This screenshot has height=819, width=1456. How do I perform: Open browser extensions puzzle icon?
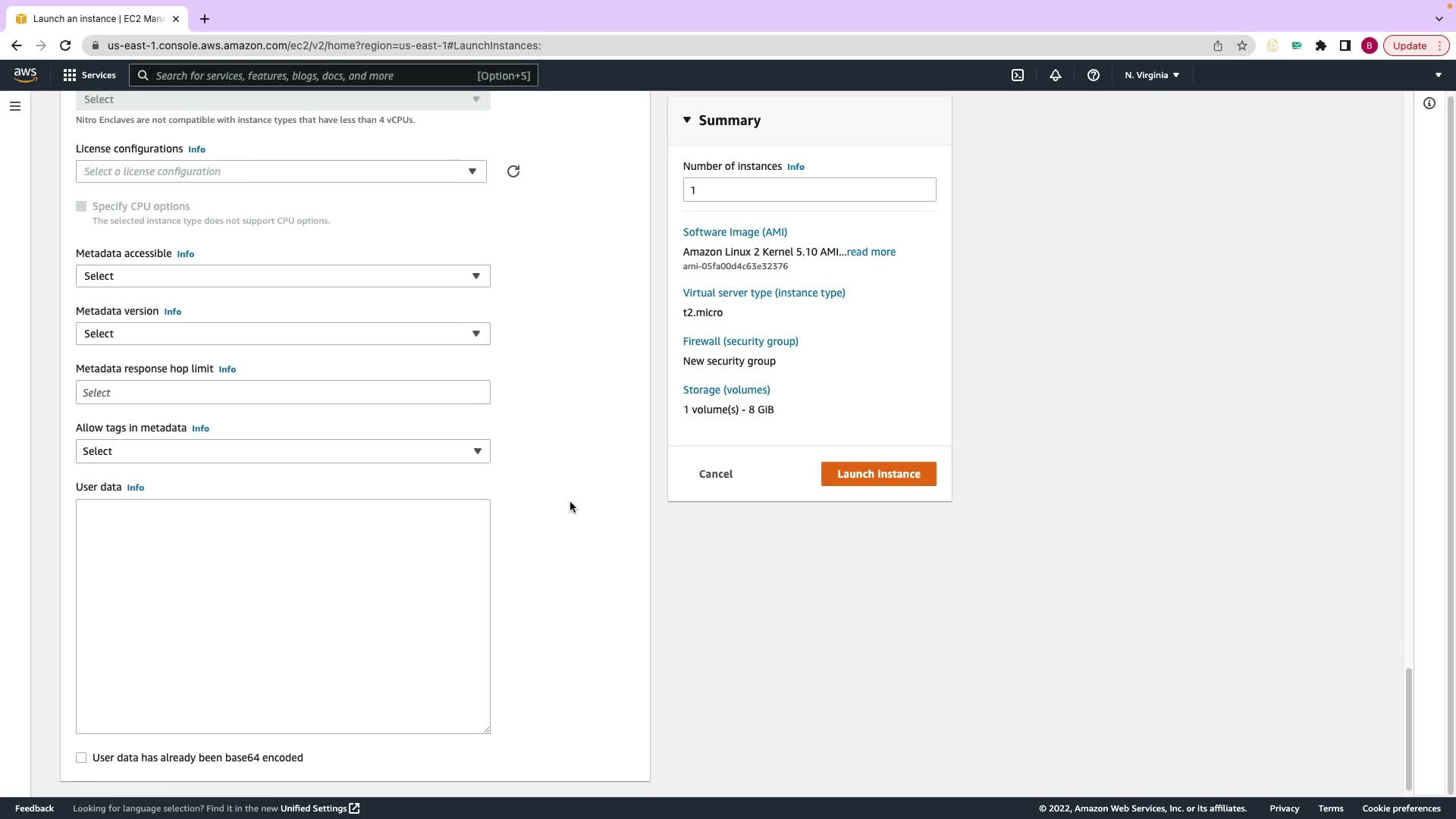1321,45
